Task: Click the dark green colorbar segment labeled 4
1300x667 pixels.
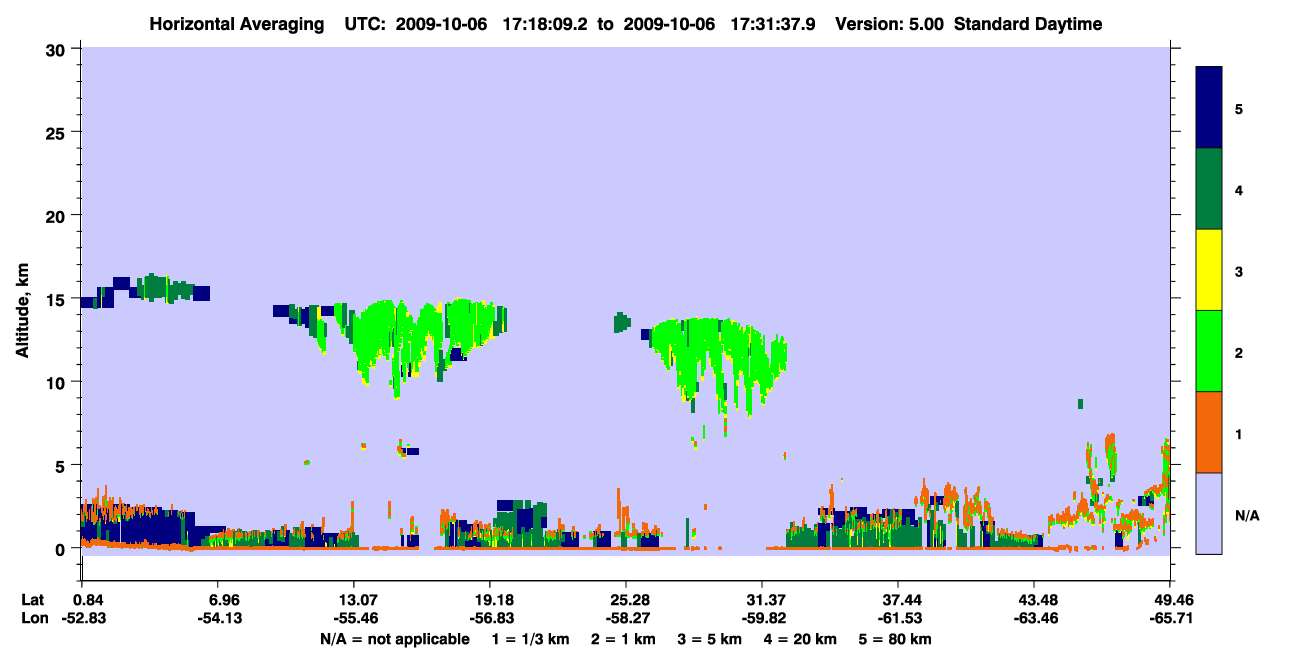Action: [x=1209, y=189]
